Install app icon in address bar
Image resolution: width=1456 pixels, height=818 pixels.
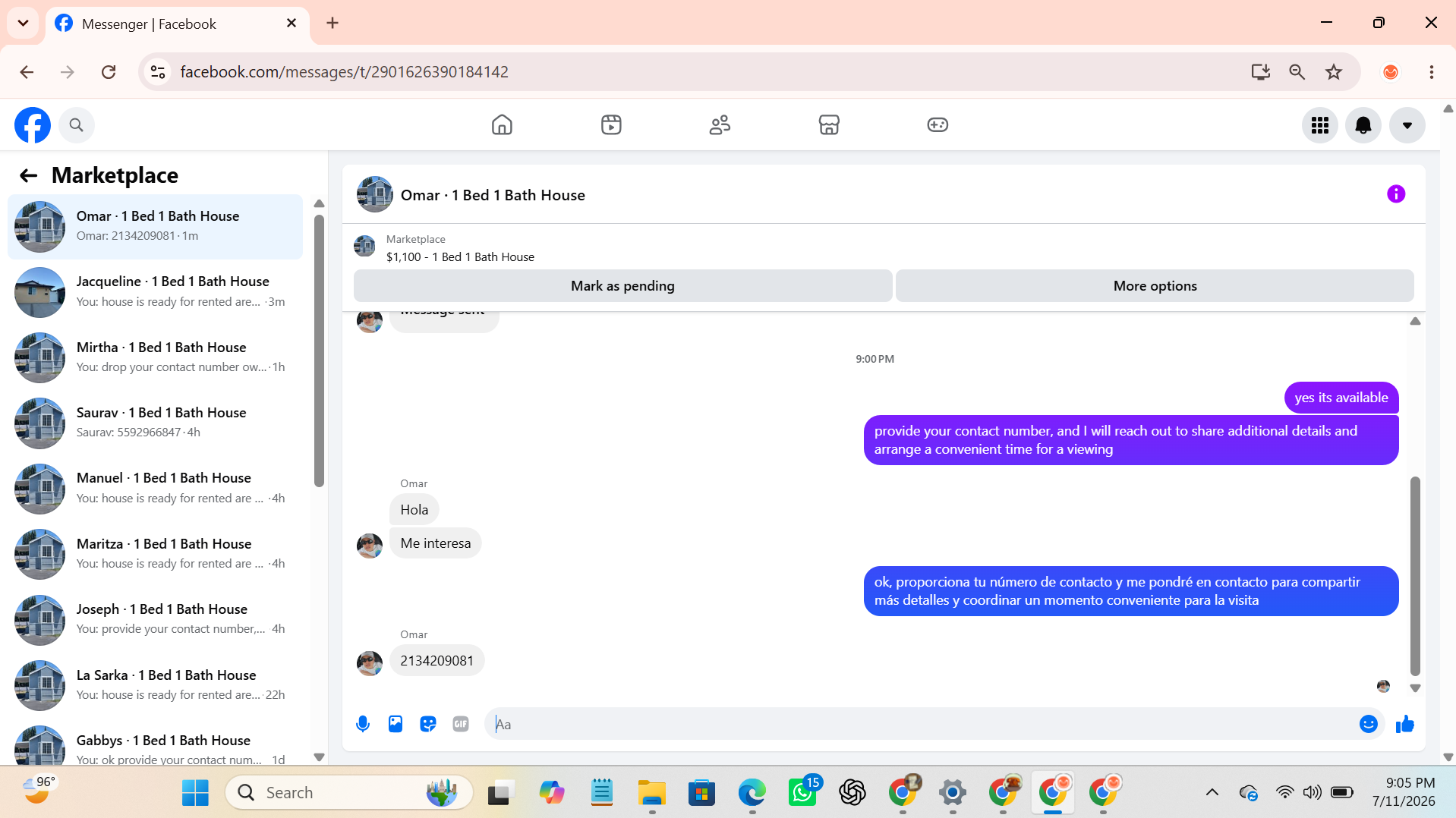coord(1260,72)
